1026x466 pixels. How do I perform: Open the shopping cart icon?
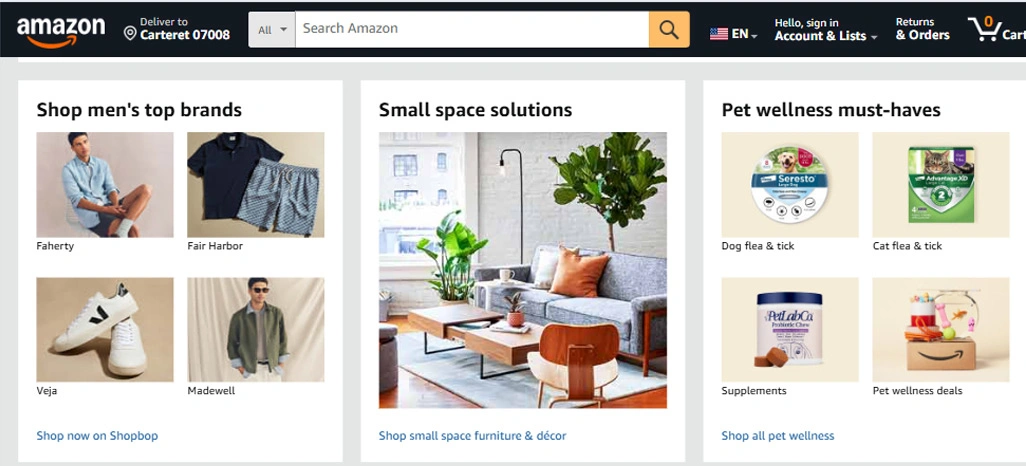point(984,28)
